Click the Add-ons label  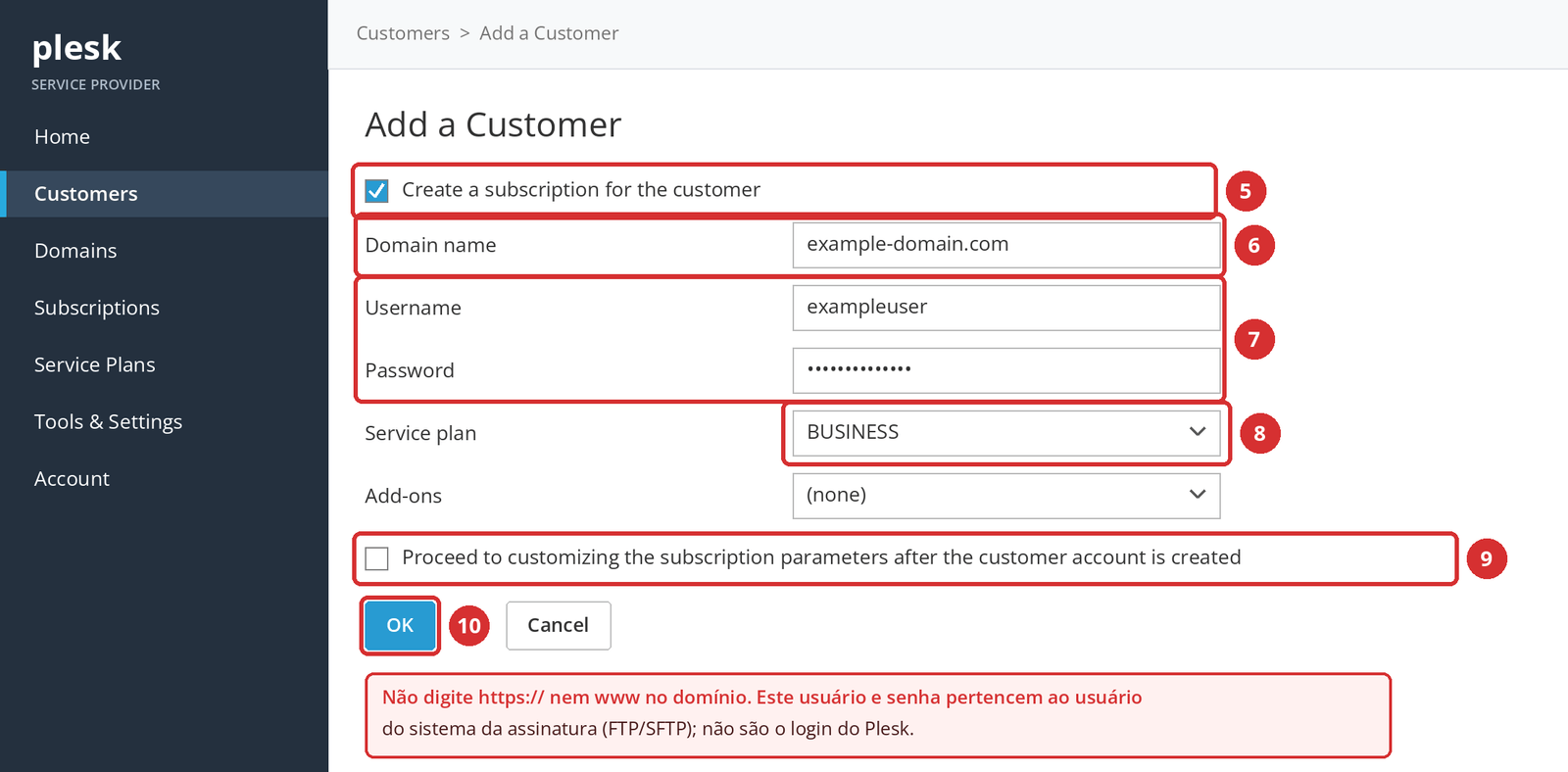click(403, 496)
